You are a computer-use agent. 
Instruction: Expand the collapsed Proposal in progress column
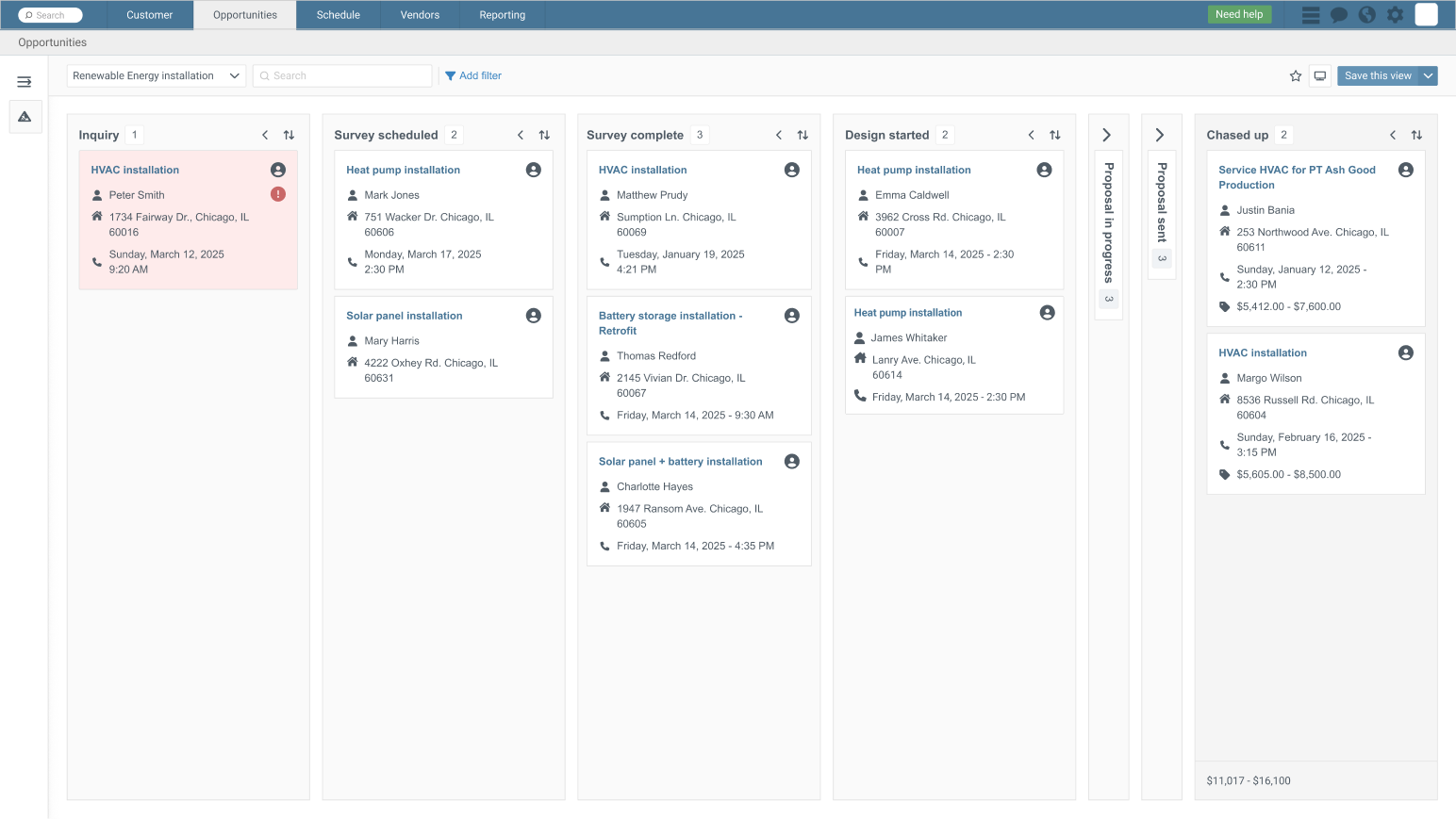coord(1107,135)
